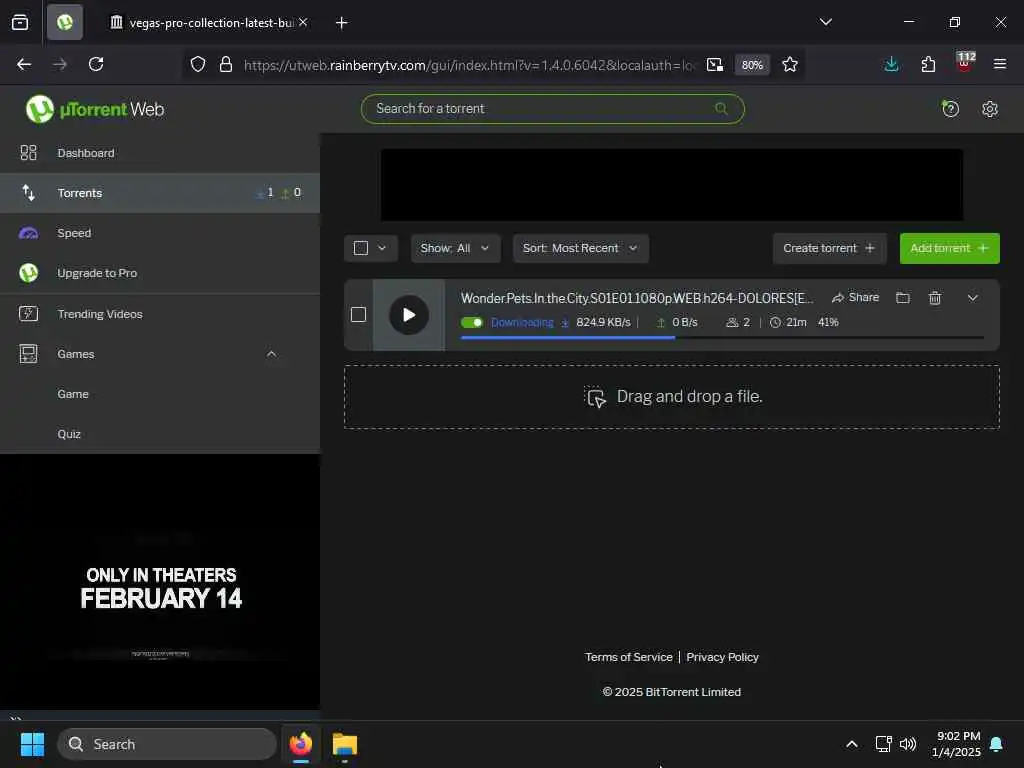1024x768 pixels.
Task: Collapse the Games section chevron
Action: tap(272, 354)
